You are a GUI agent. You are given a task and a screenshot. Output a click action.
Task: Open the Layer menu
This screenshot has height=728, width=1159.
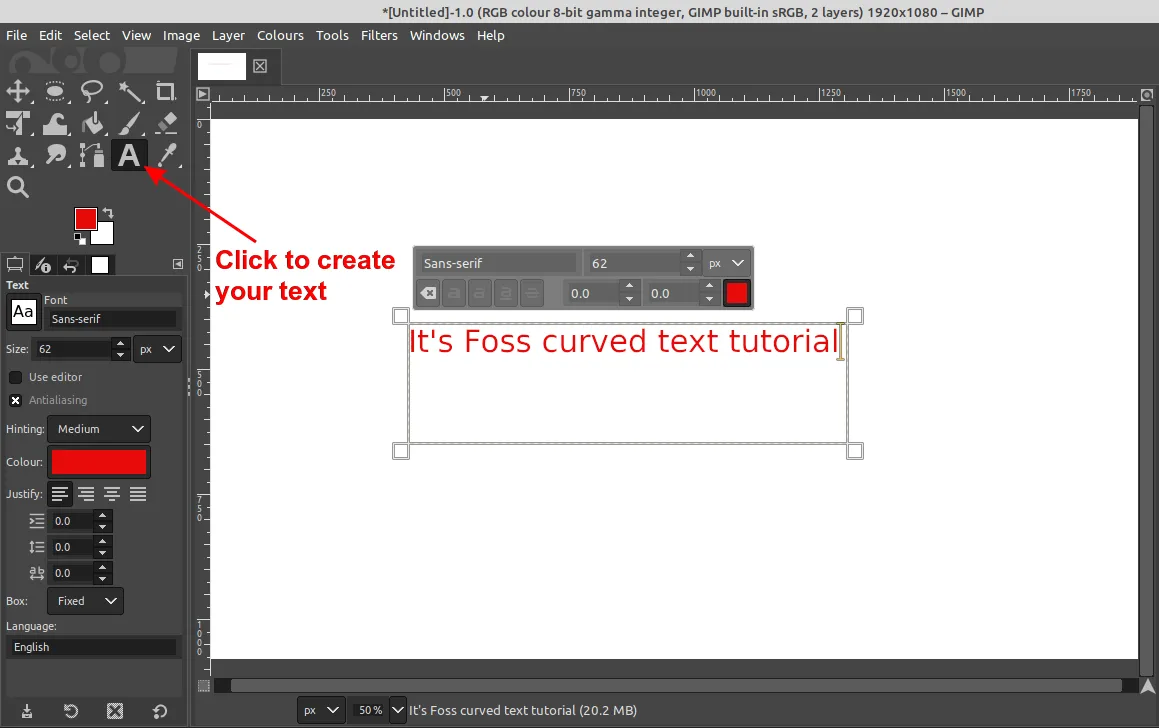pyautogui.click(x=228, y=35)
